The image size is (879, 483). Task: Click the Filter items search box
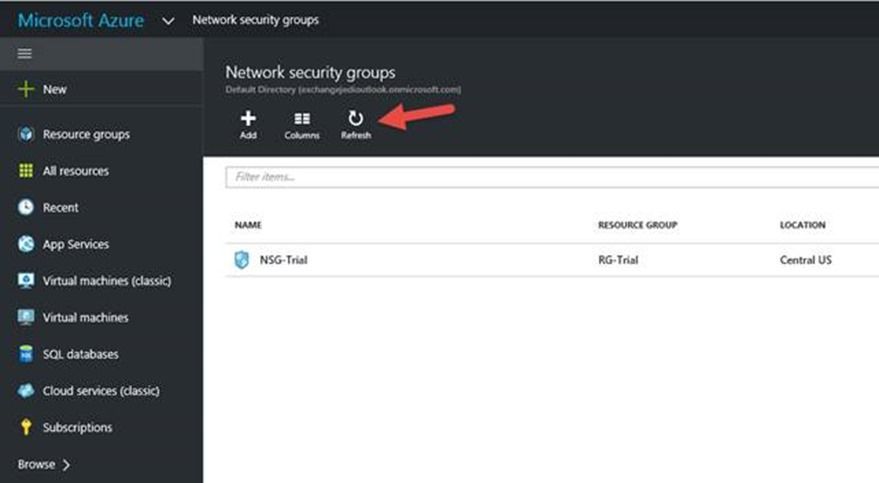point(552,177)
